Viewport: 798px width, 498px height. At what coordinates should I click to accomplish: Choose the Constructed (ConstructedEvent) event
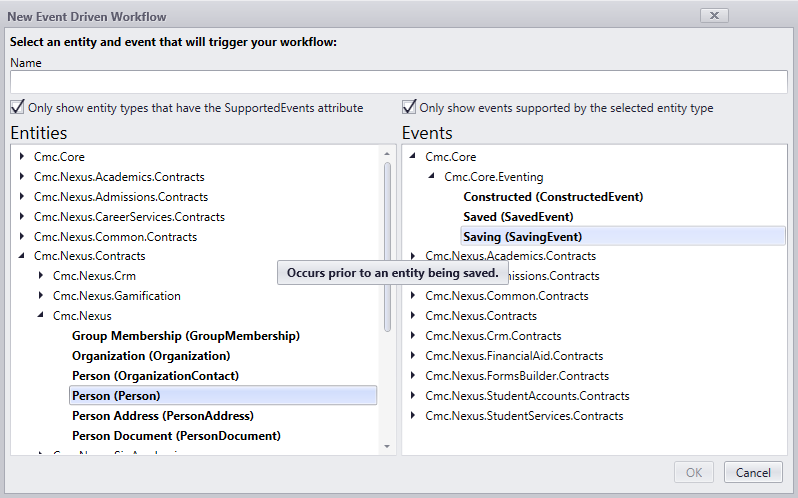[553, 197]
